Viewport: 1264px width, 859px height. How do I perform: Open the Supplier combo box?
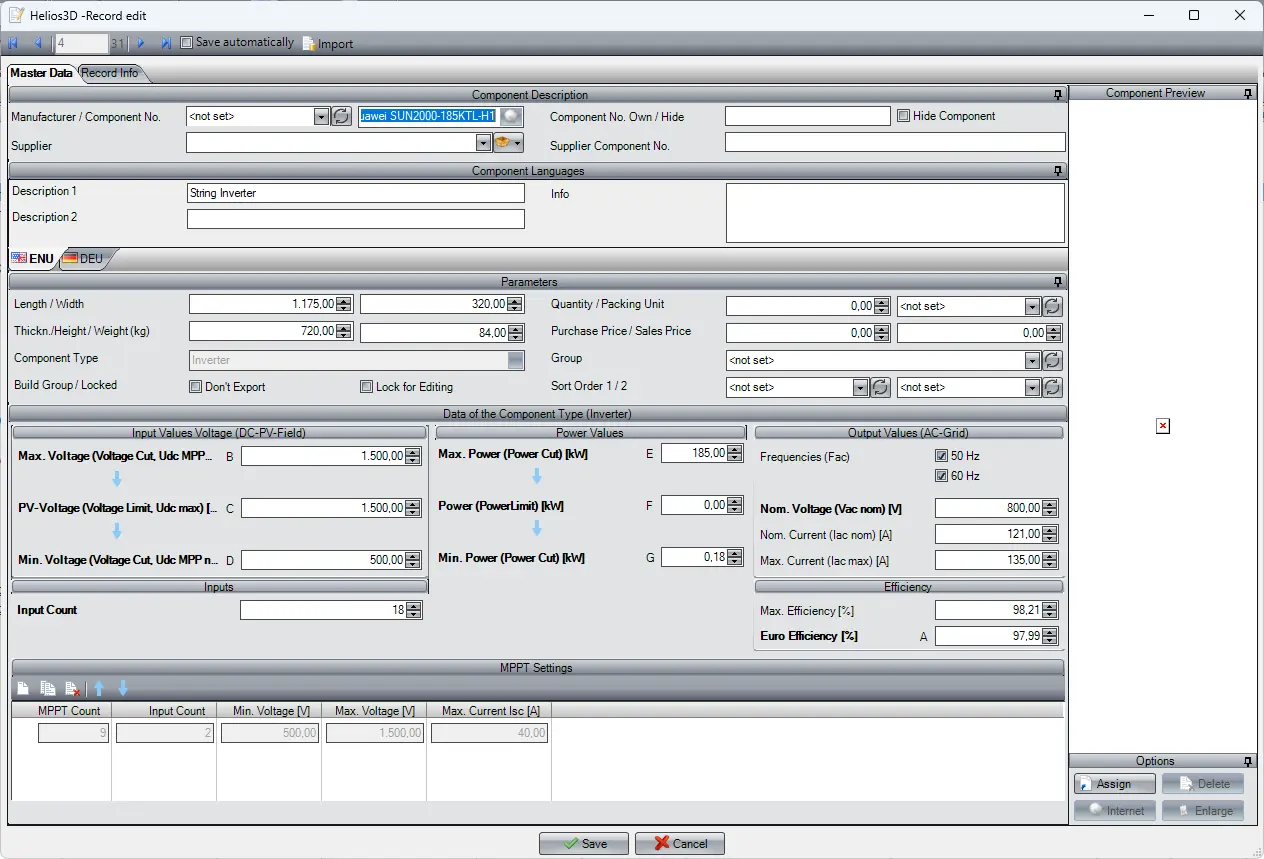[x=483, y=144]
